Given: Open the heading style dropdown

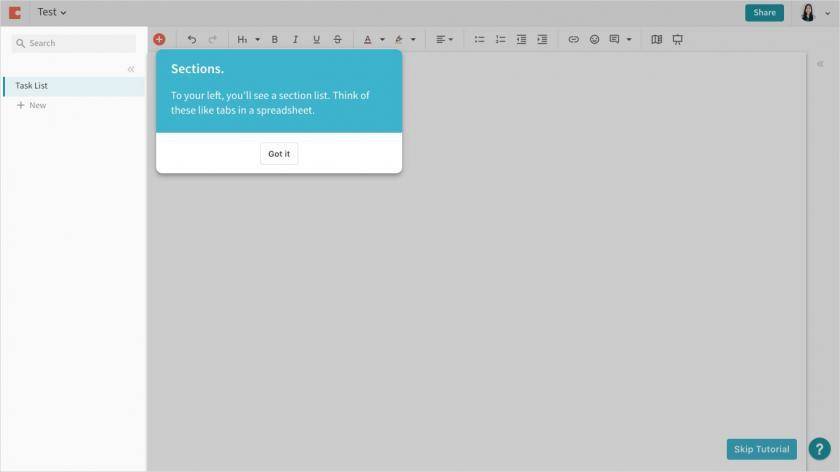Looking at the screenshot, I should 248,39.
